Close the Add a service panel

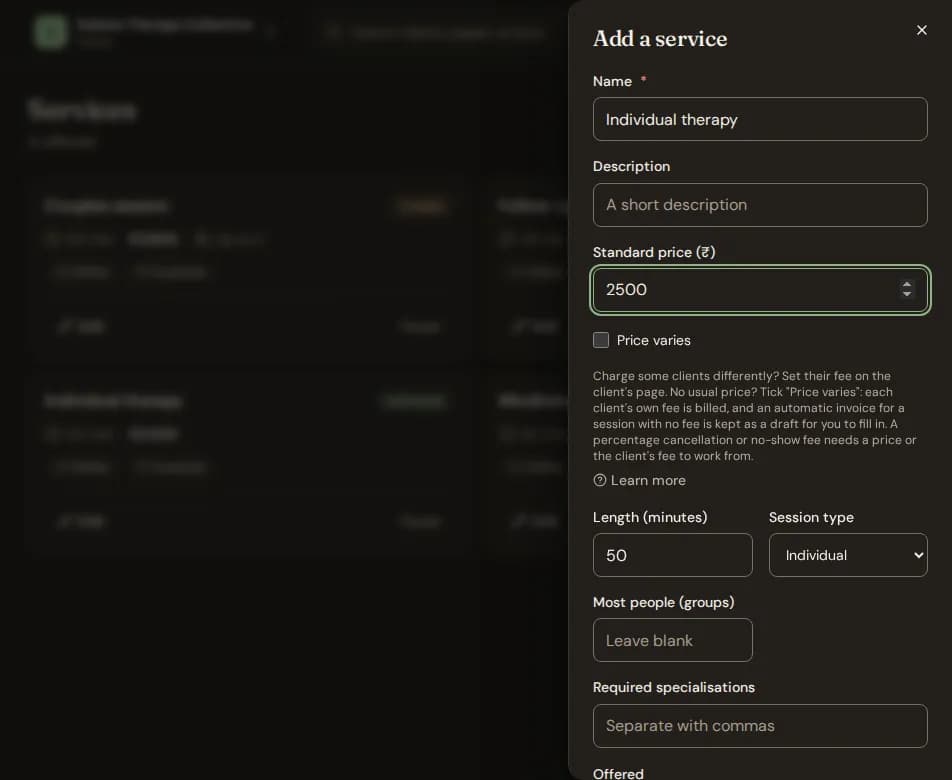[x=921, y=30]
